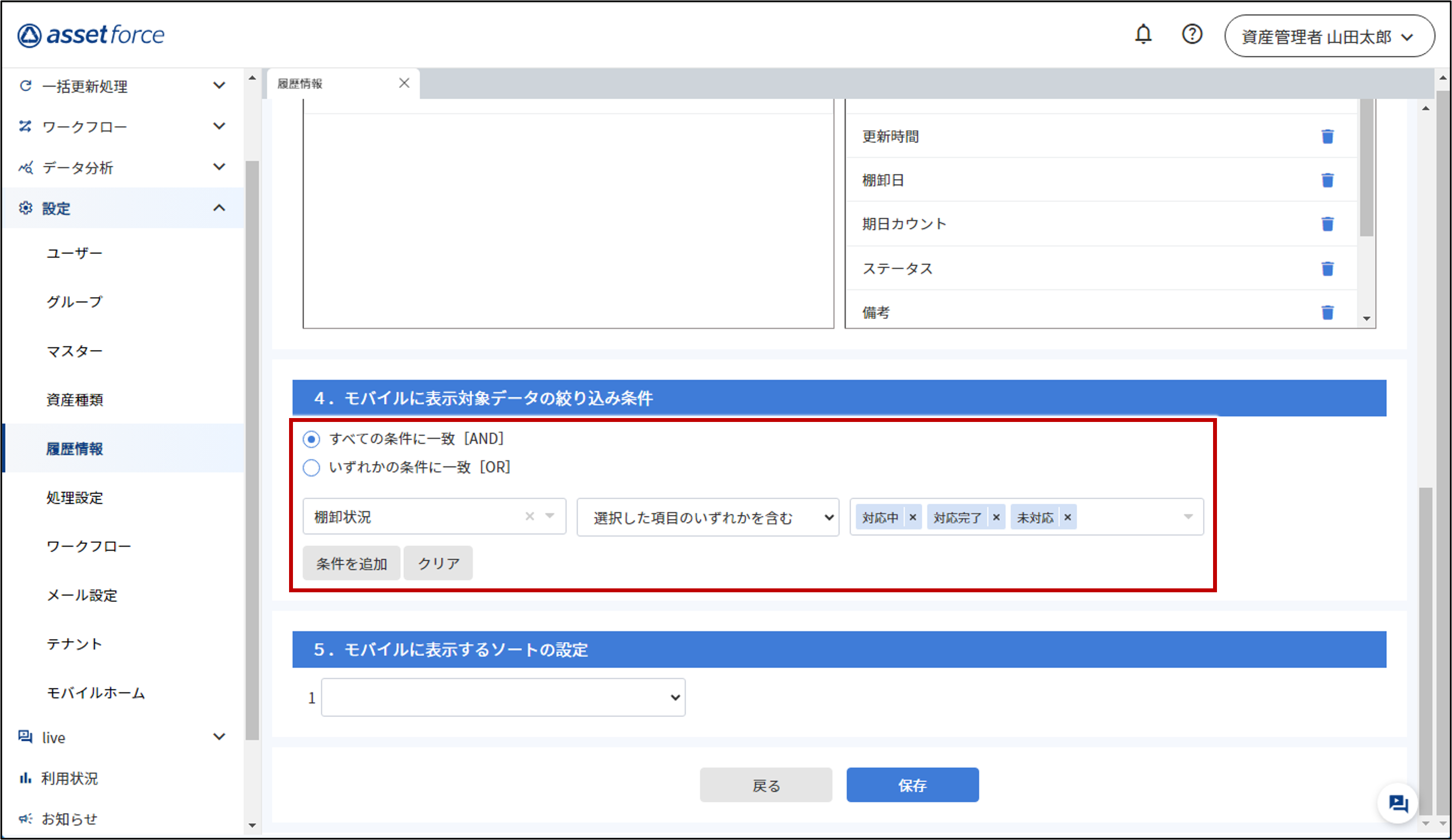Click the sidebar vertical scrollbar
This screenshot has height=840, width=1452.
coord(252,450)
